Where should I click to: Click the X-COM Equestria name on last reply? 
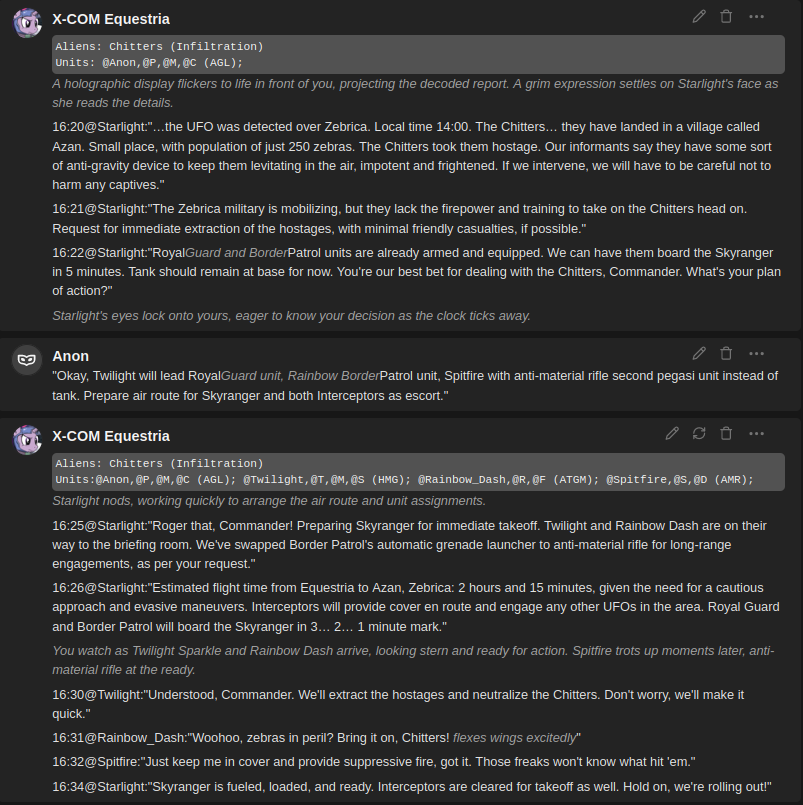(x=111, y=436)
